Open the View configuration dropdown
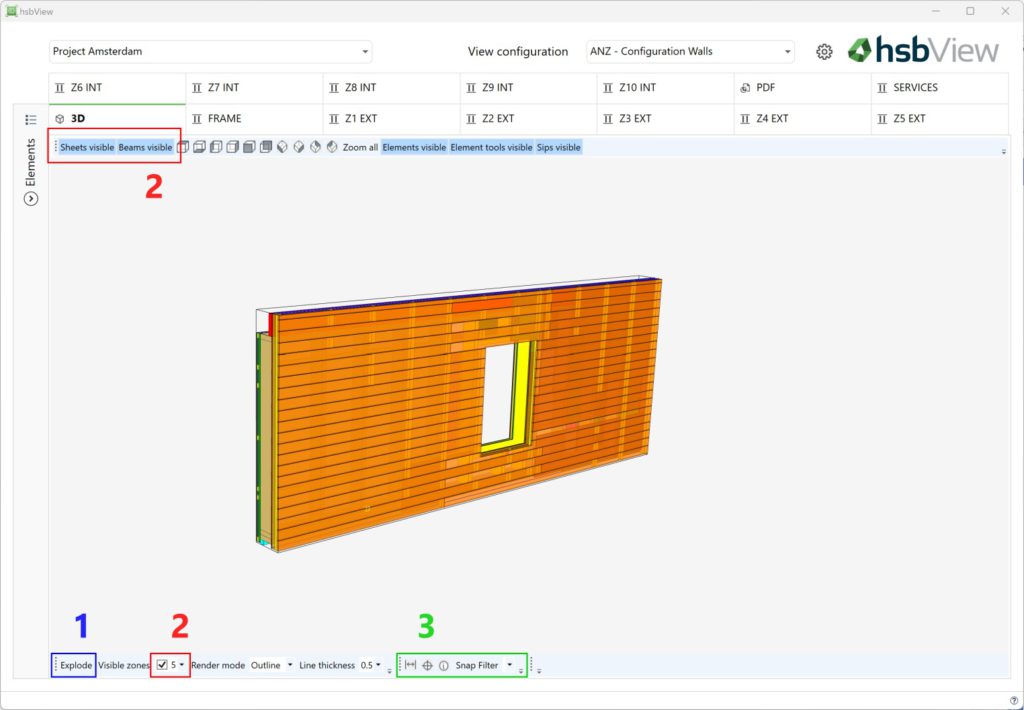Viewport: 1024px width, 710px height. (690, 52)
